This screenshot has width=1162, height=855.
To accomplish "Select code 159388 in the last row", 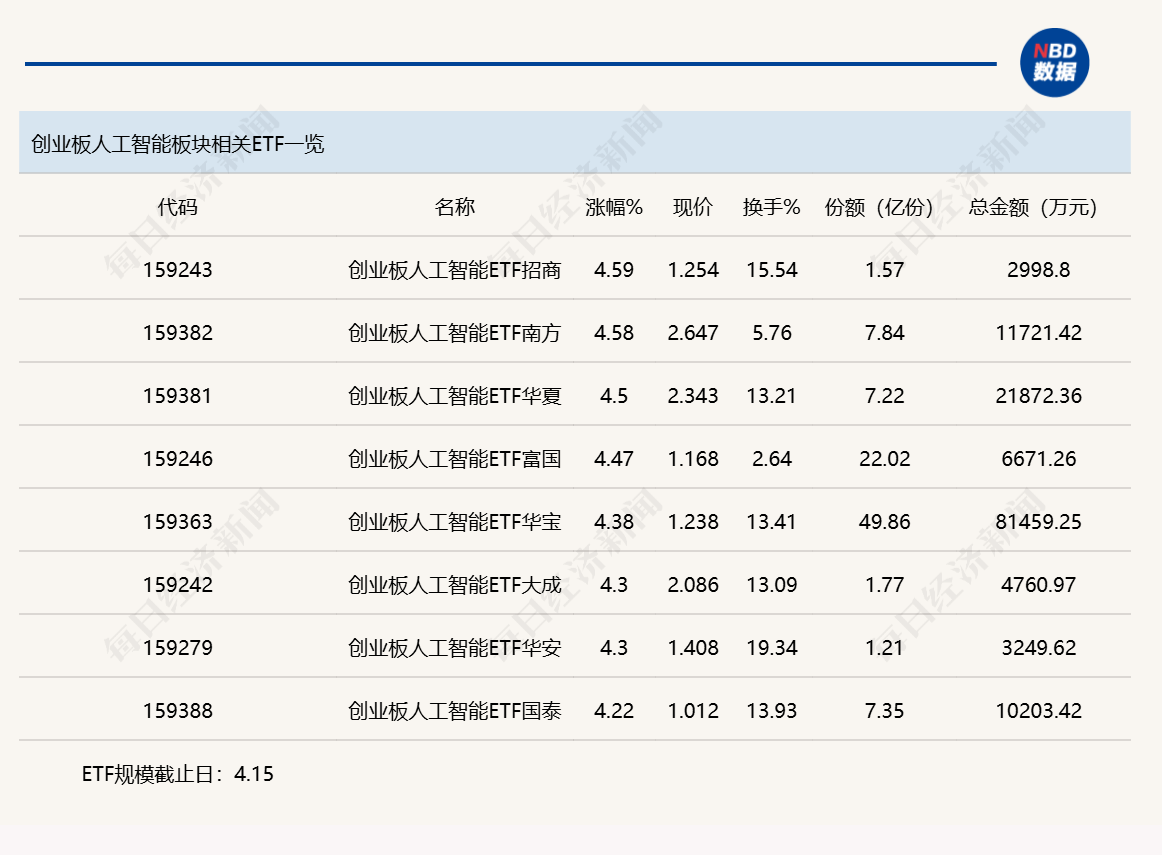I will (x=176, y=710).
